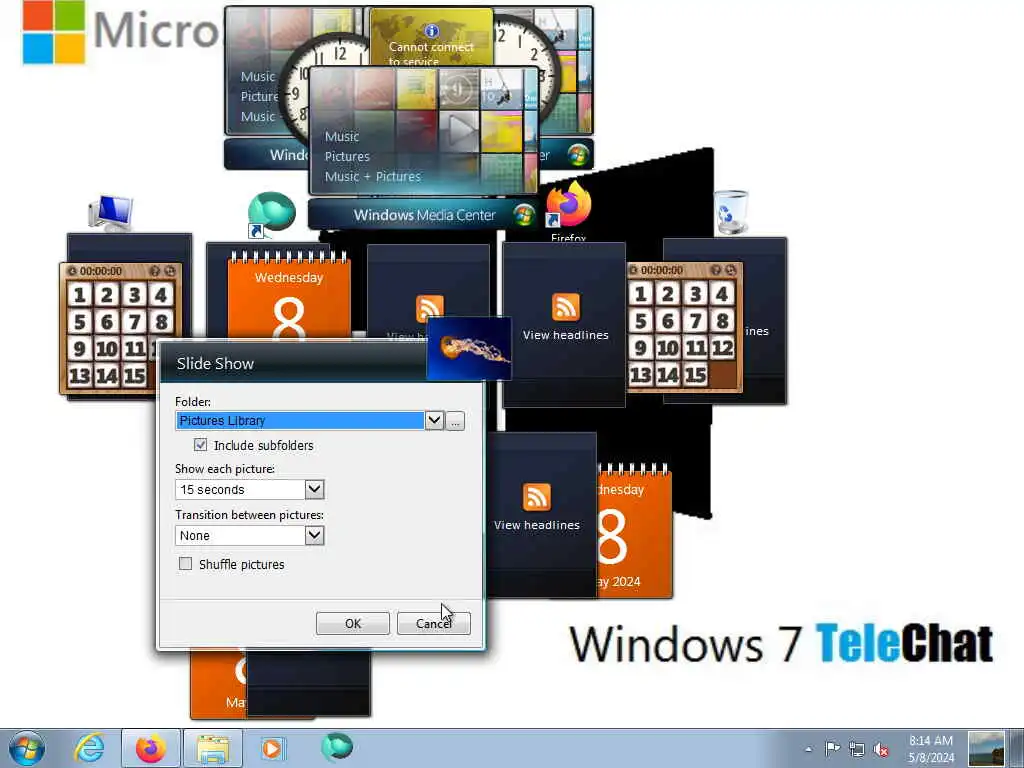Open the Recycle Bin on the desktop
The width and height of the screenshot is (1024, 768).
[x=731, y=212]
